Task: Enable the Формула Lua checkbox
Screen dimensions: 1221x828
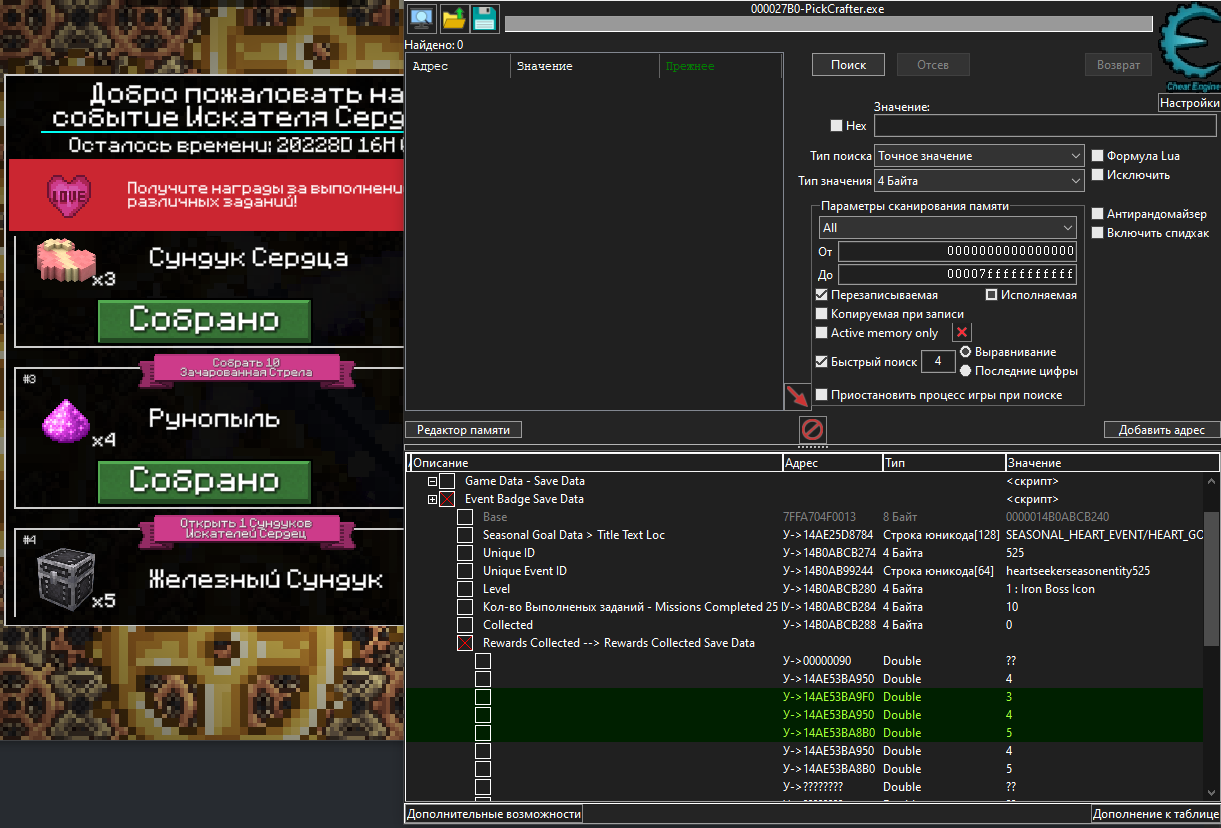Action: click(x=1097, y=156)
